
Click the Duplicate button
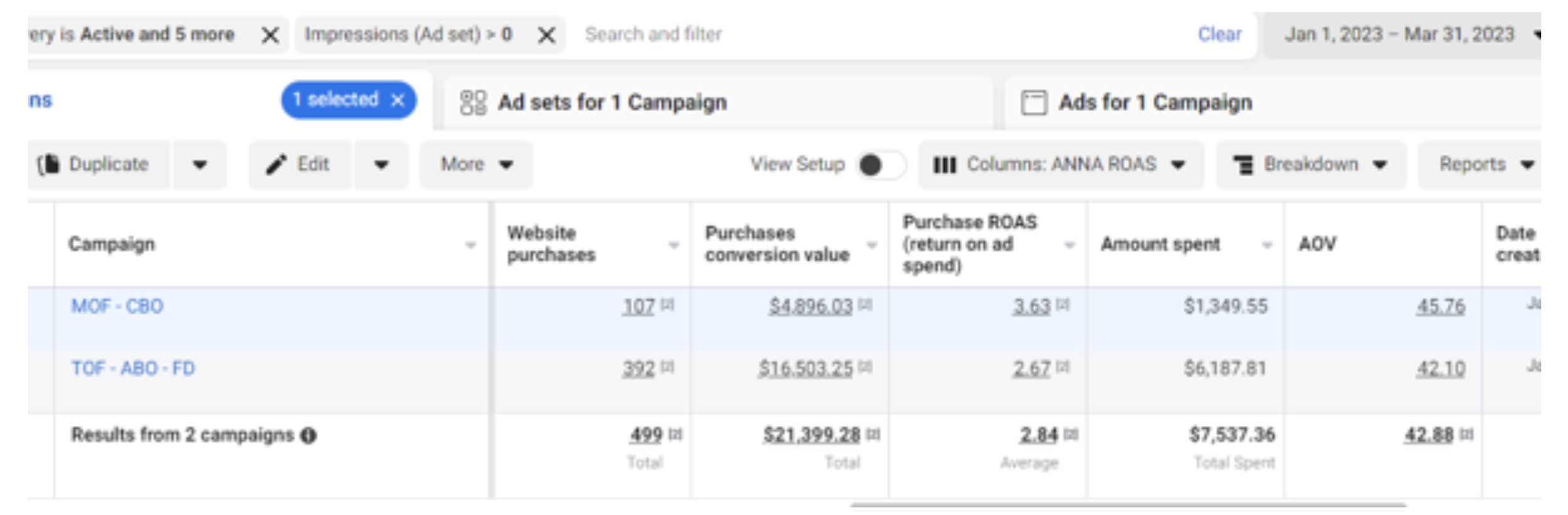[99, 165]
